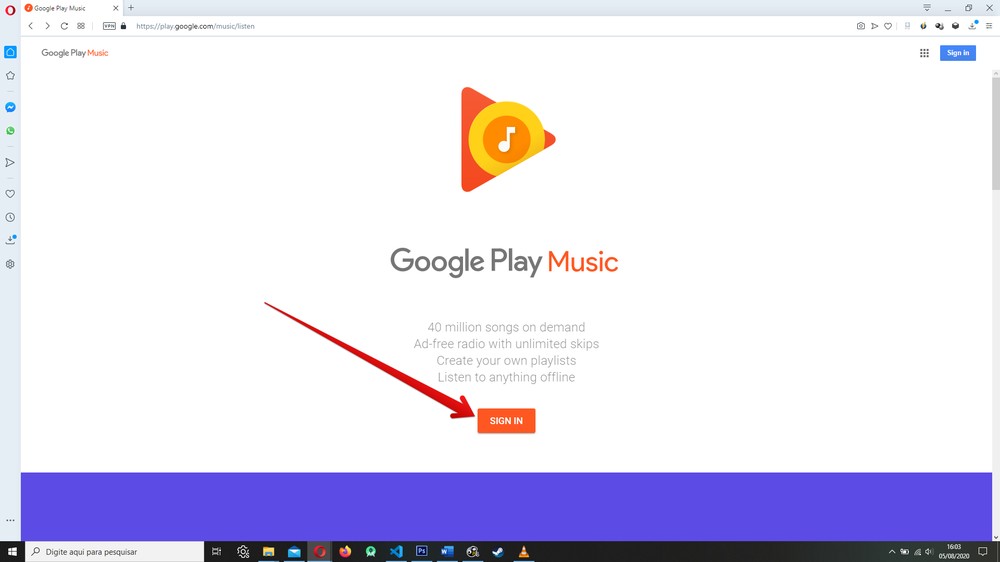The image size is (1000, 562).
Task: Show hidden system tray icons
Action: point(892,552)
